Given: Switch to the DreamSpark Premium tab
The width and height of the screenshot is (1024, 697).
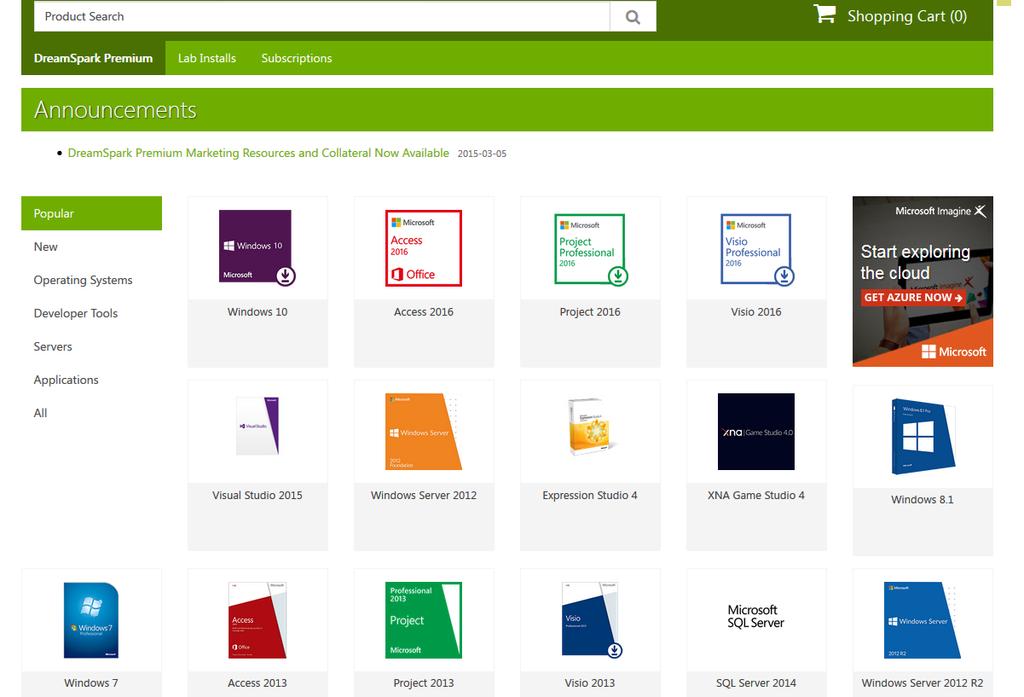Looking at the screenshot, I should tap(93, 58).
